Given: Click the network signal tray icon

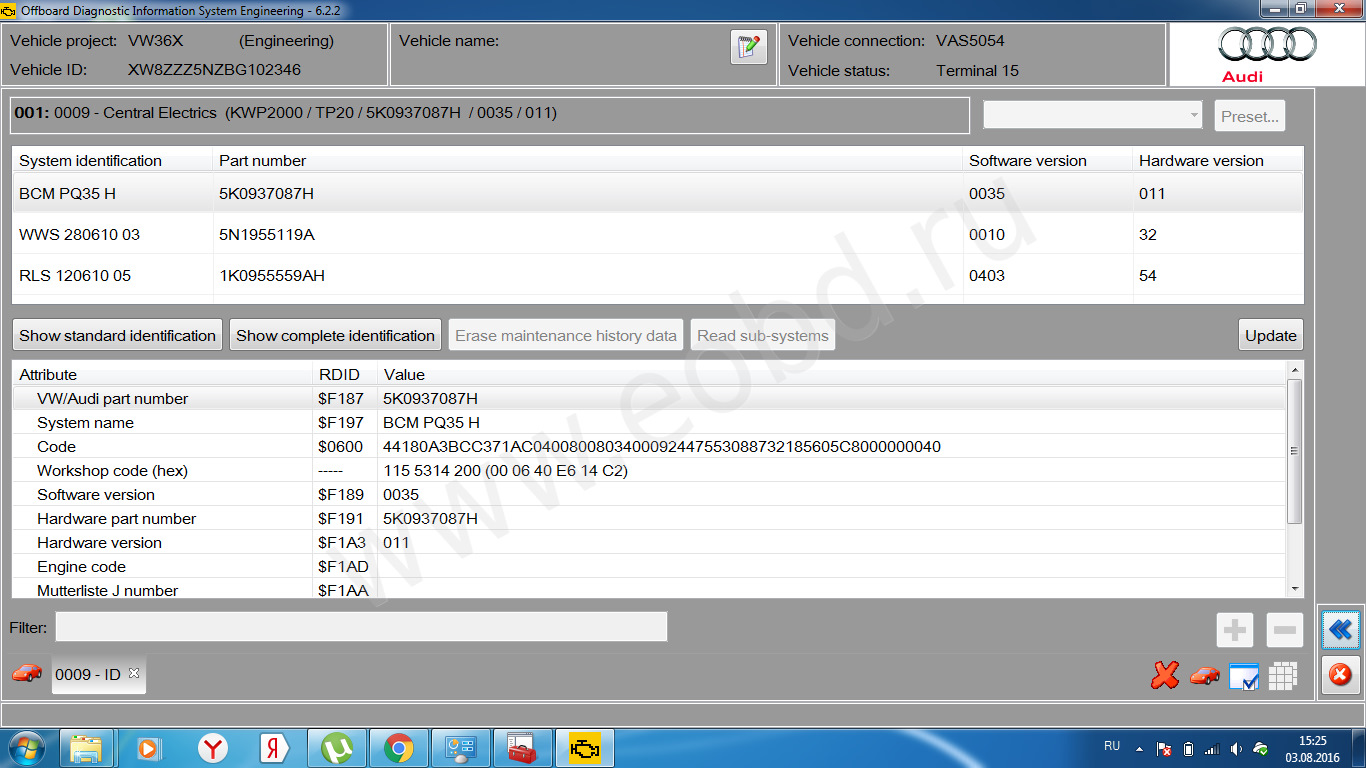Looking at the screenshot, I should tap(1212, 748).
